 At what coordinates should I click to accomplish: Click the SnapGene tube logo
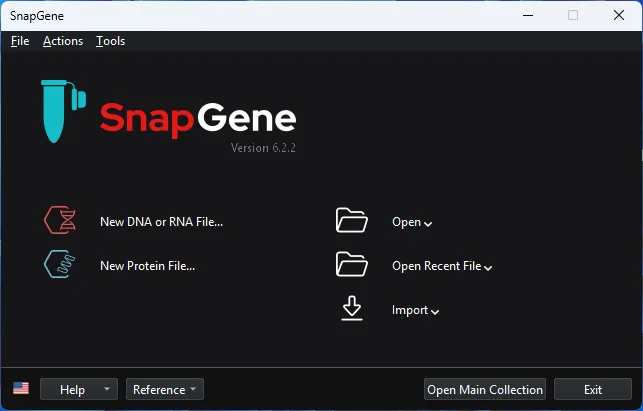pyautogui.click(x=64, y=111)
